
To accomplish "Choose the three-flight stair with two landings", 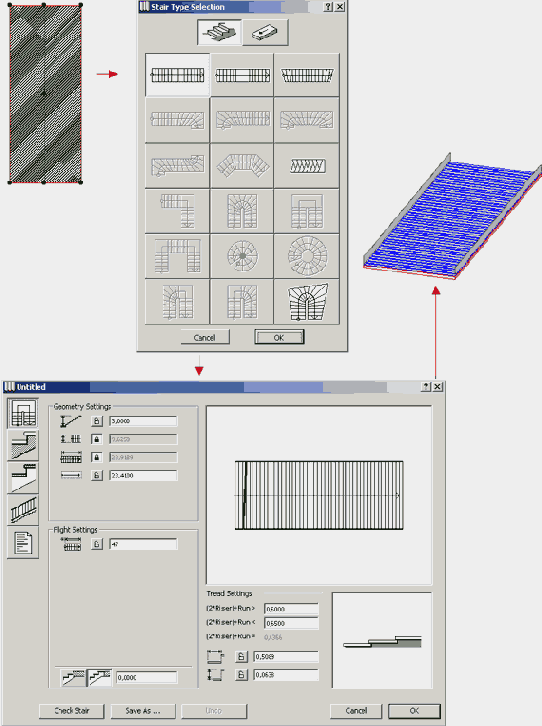I will click(x=177, y=256).
